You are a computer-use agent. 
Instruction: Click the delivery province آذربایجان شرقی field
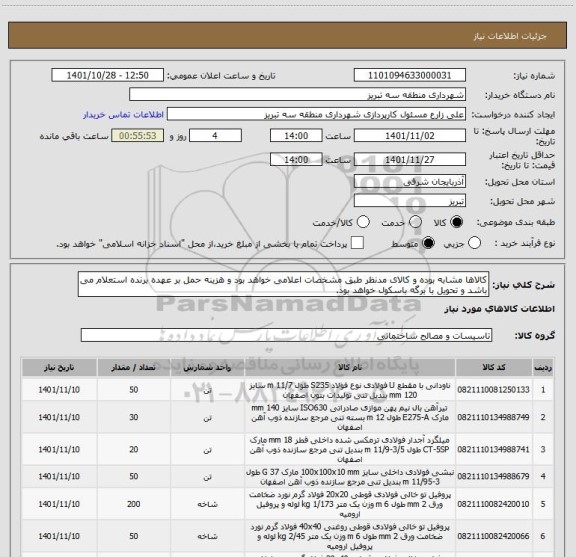[x=410, y=182]
